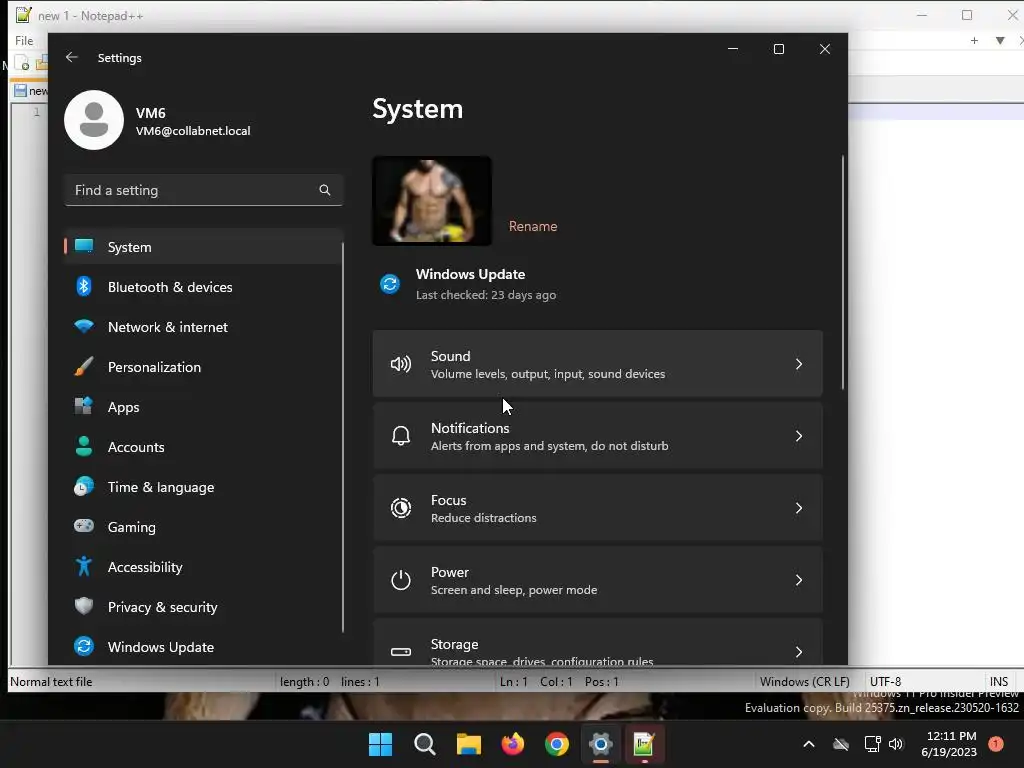
Task: Open Accessibility settings
Action: (202, 567)
